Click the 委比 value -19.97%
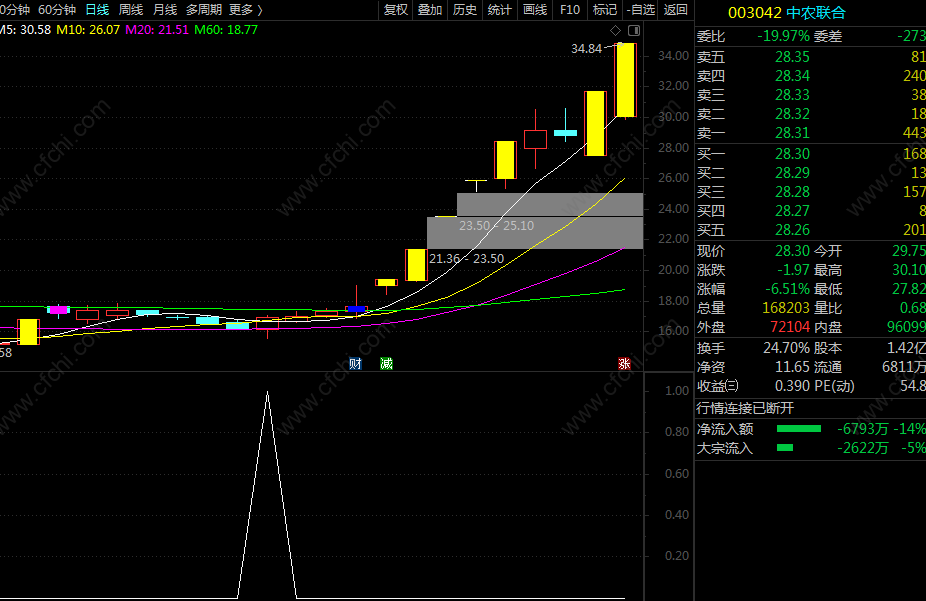 click(x=783, y=37)
